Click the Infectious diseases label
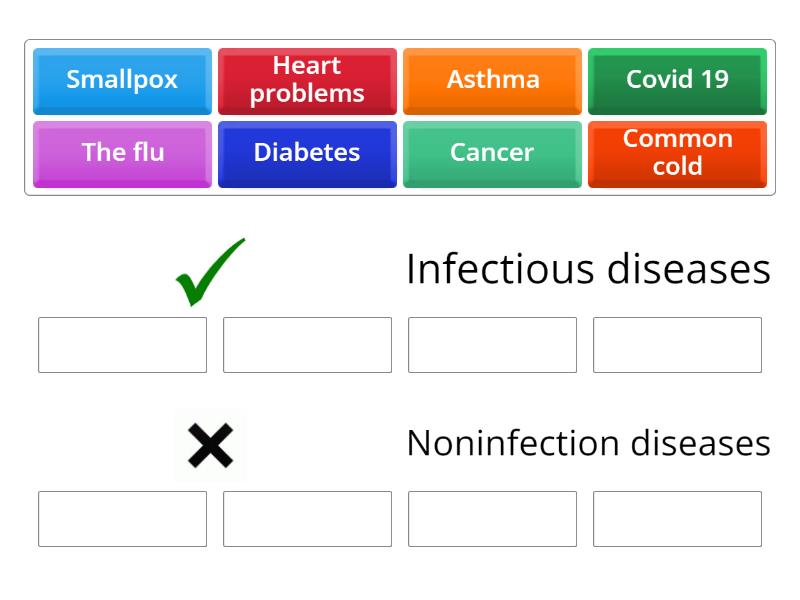 tap(588, 268)
